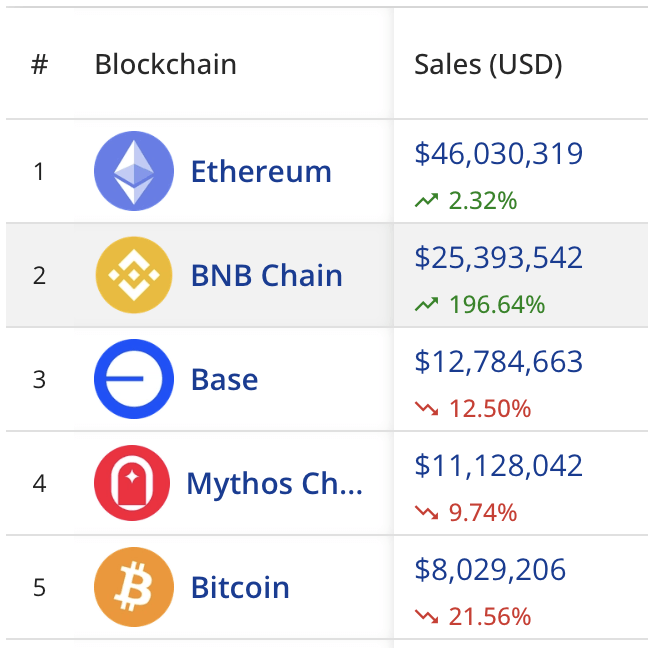Click the green uptrend arrow beside 196.64%

(x=427, y=305)
